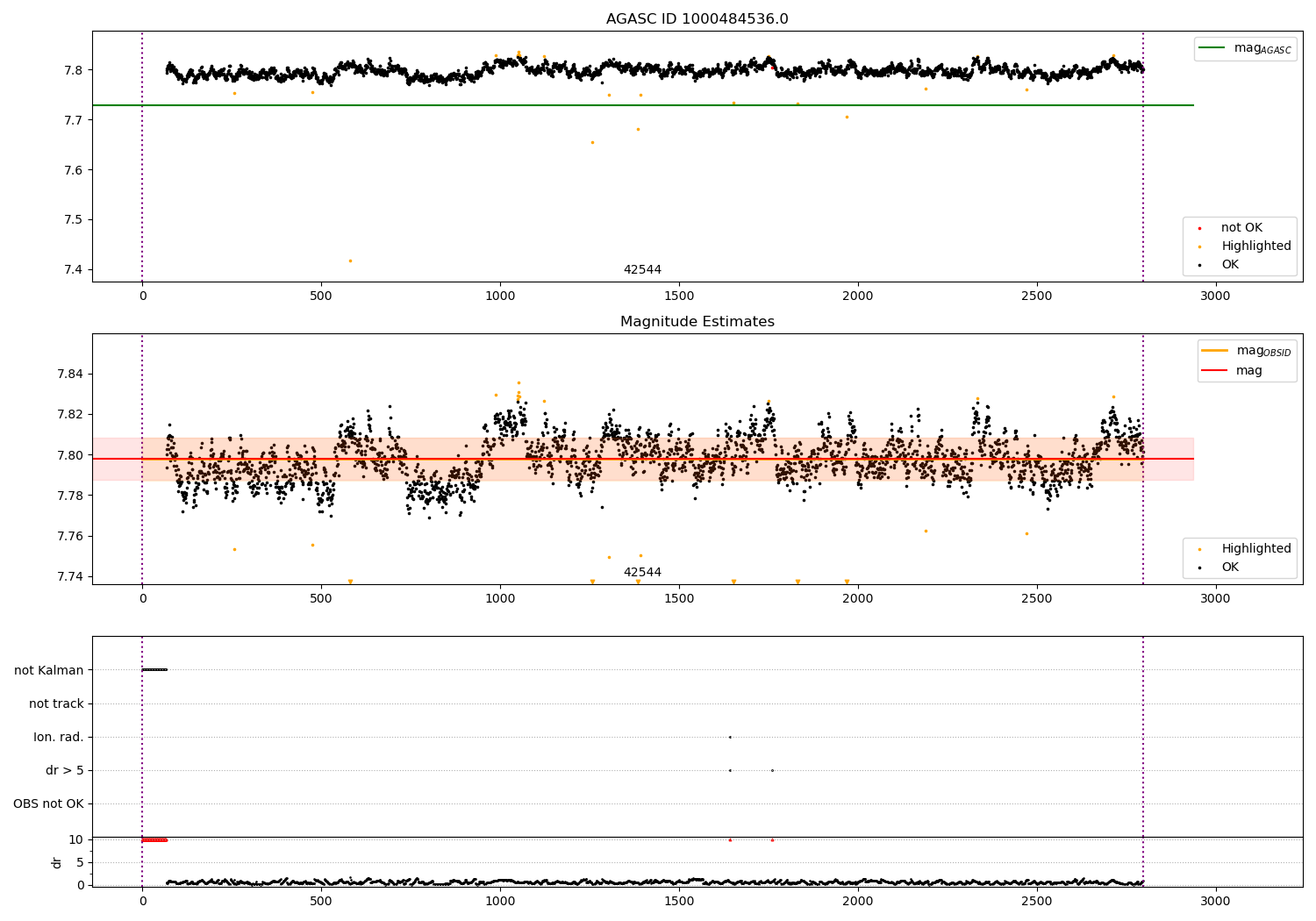Viewport: 1316px width, 921px height.
Task: Click the "OBS not OK" row label
Action: [49, 804]
